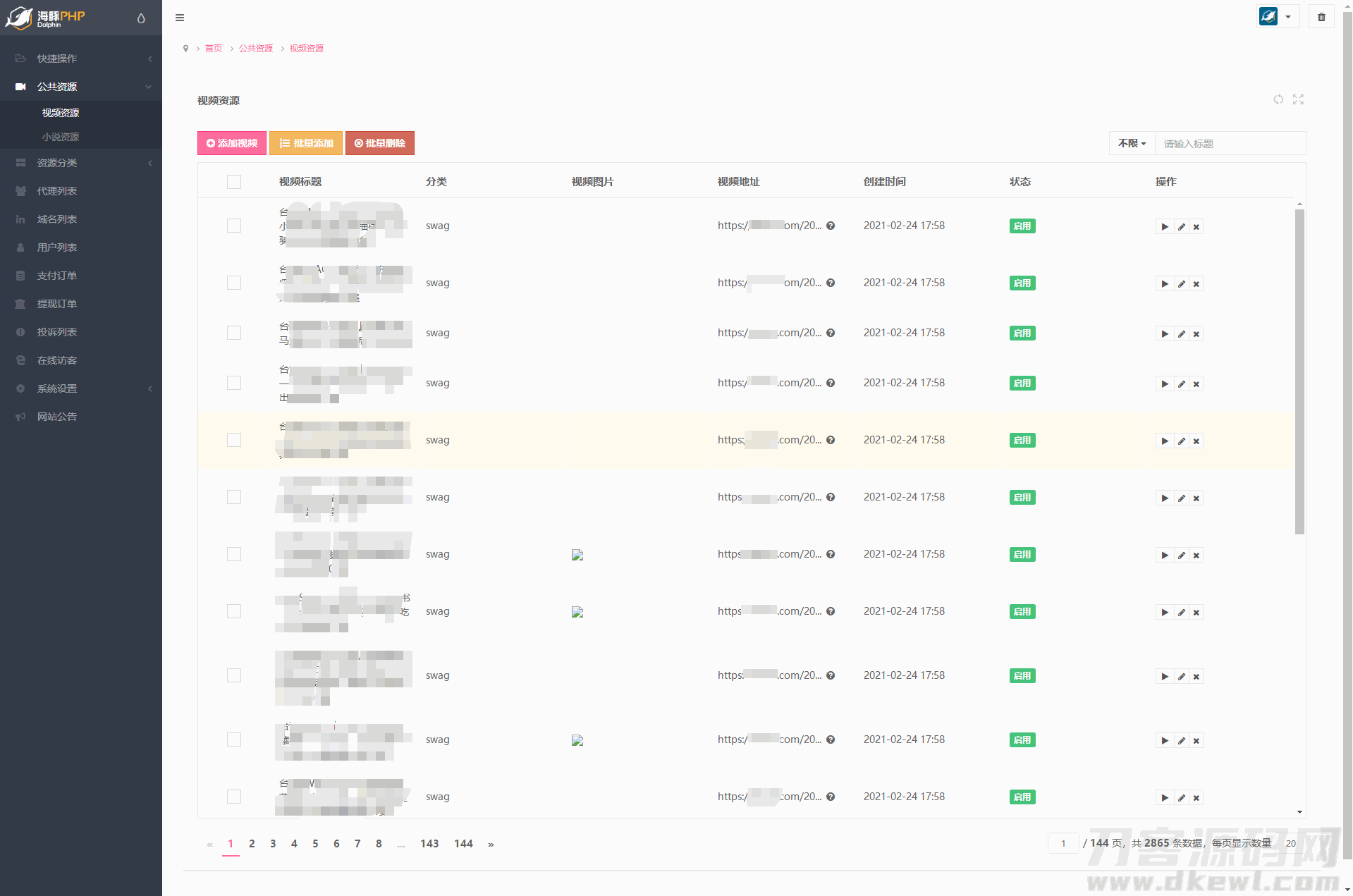1353x896 pixels.
Task: Click the hamburger sidebar toggle icon
Action: pyautogui.click(x=180, y=18)
